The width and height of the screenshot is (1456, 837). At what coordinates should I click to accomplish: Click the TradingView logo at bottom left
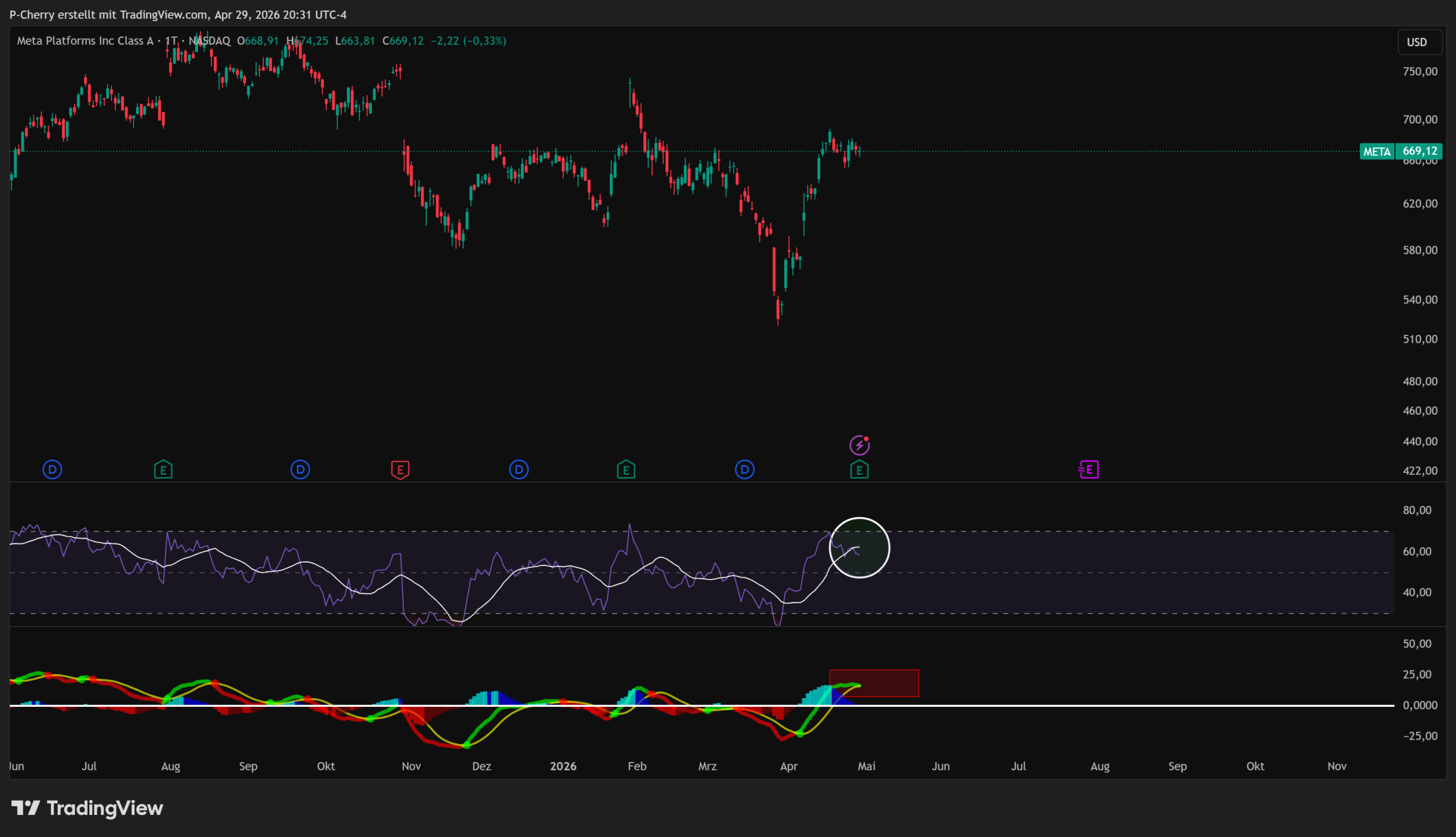click(88, 808)
